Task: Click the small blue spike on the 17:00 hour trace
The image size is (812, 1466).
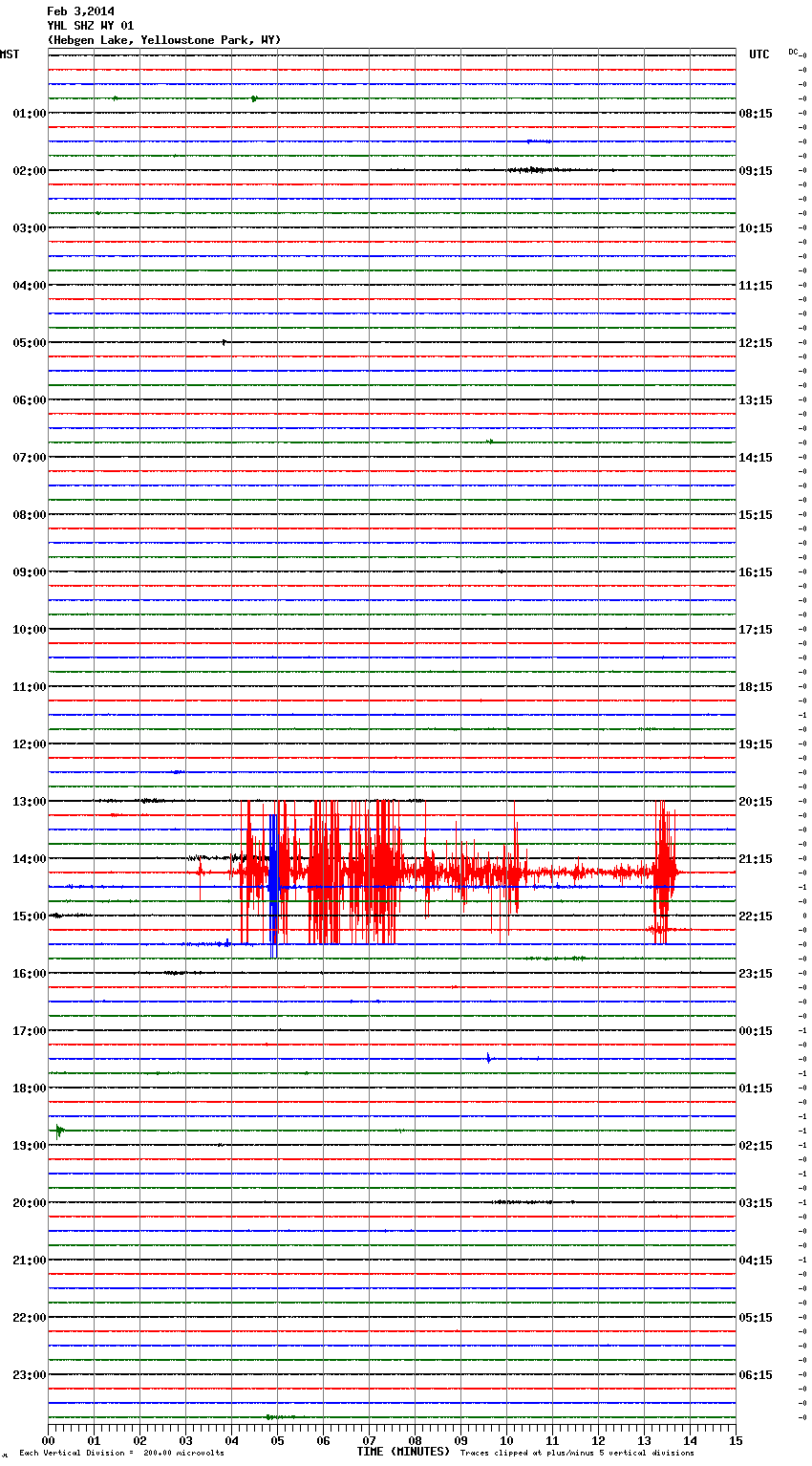Action: 488,1058
